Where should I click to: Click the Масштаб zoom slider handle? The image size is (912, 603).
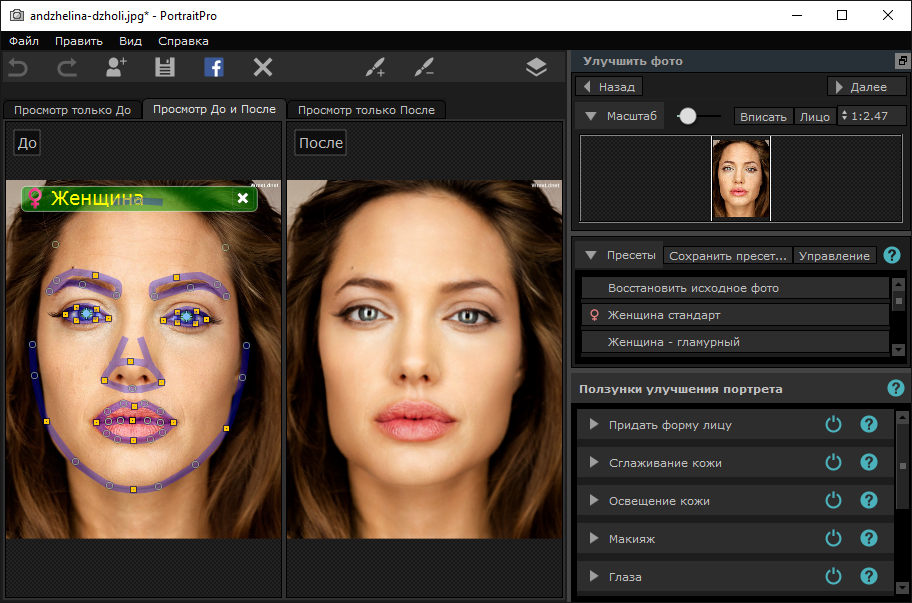click(x=687, y=116)
